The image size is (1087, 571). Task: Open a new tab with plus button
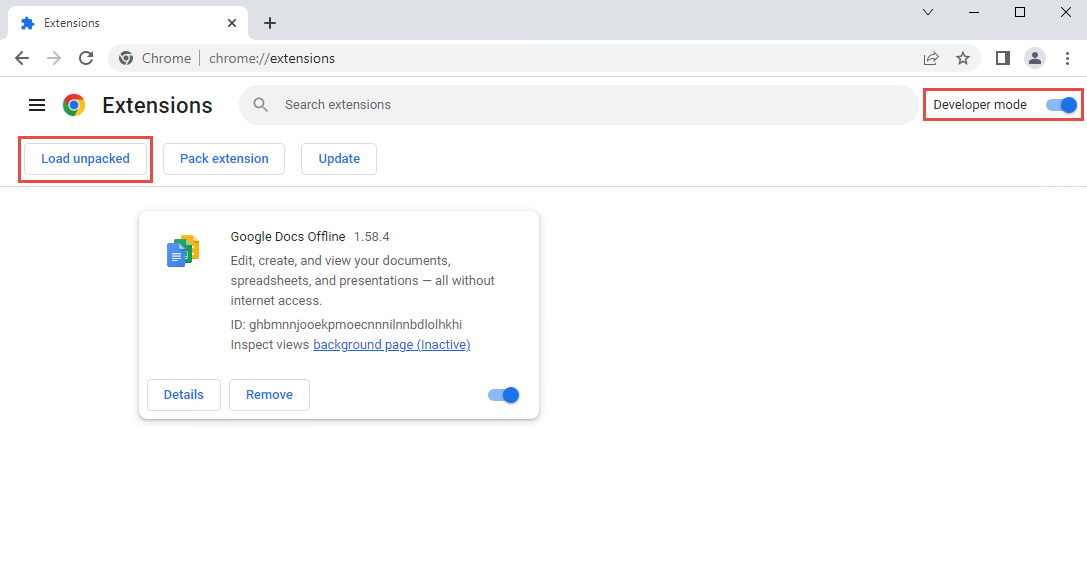pyautogui.click(x=269, y=23)
